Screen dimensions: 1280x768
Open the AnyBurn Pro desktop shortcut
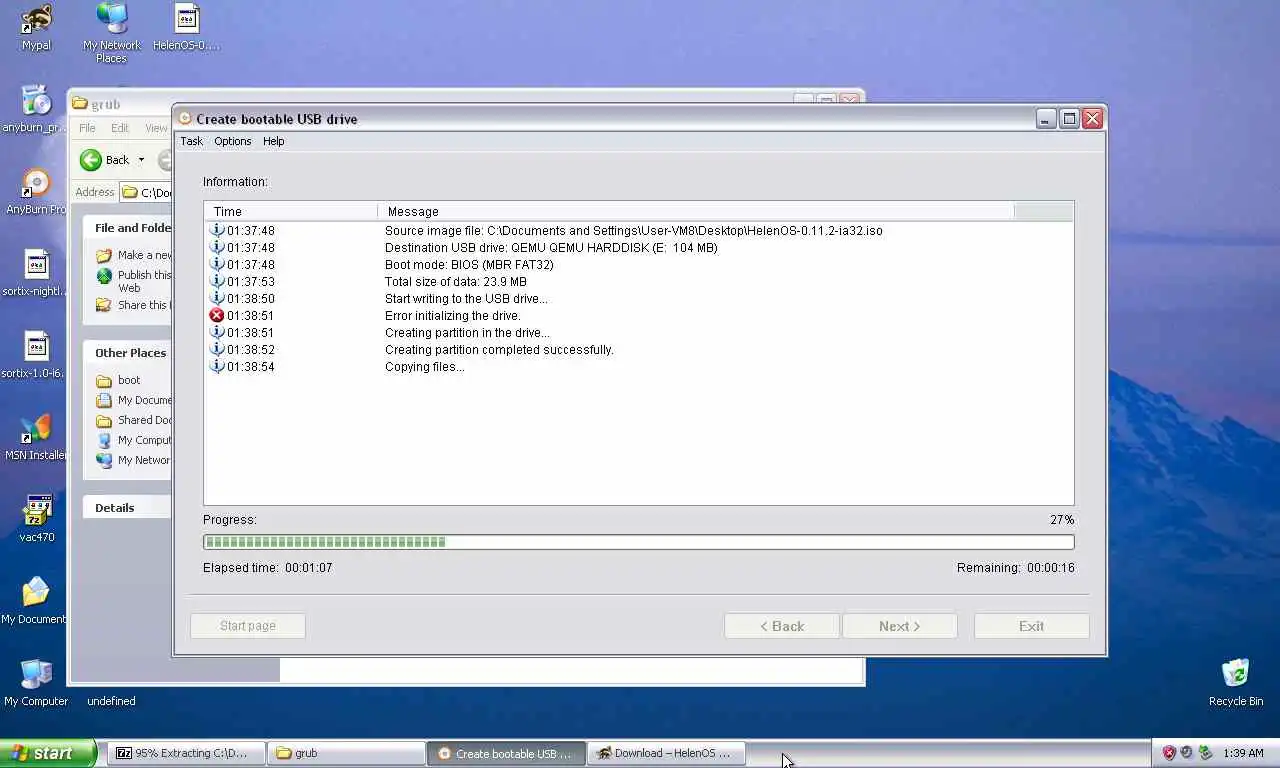point(36,191)
